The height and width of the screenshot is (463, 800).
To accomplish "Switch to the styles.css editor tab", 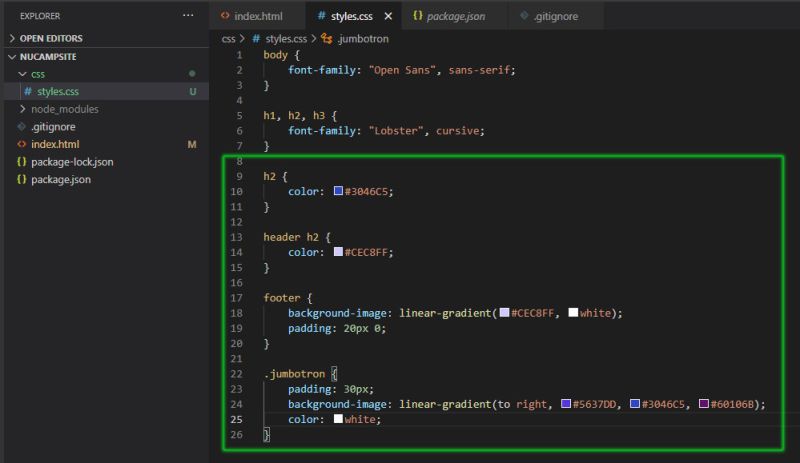I will click(352, 16).
